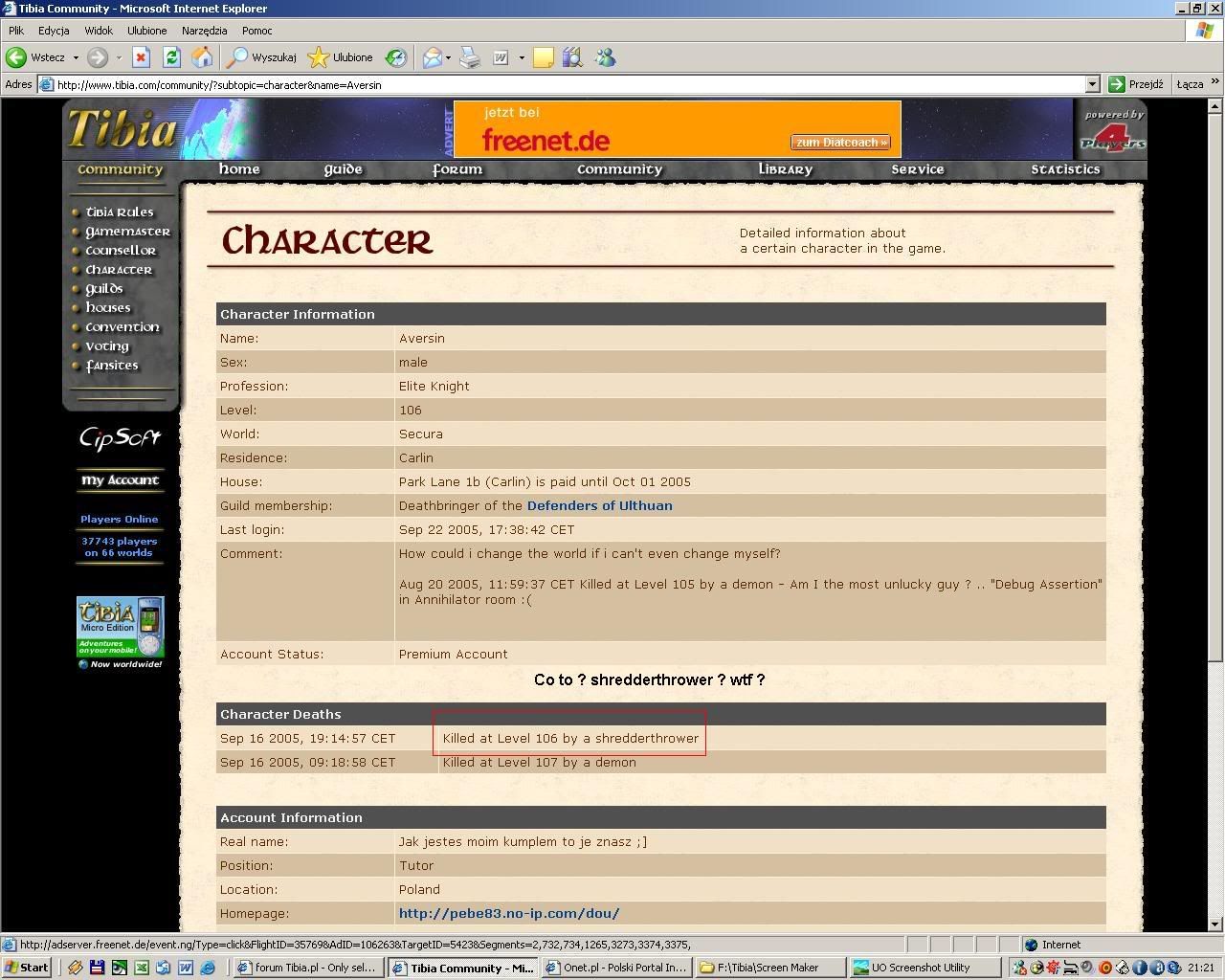Viewport: 1225px width, 980px height.
Task: Open Fansites sidebar link
Action: point(112,366)
